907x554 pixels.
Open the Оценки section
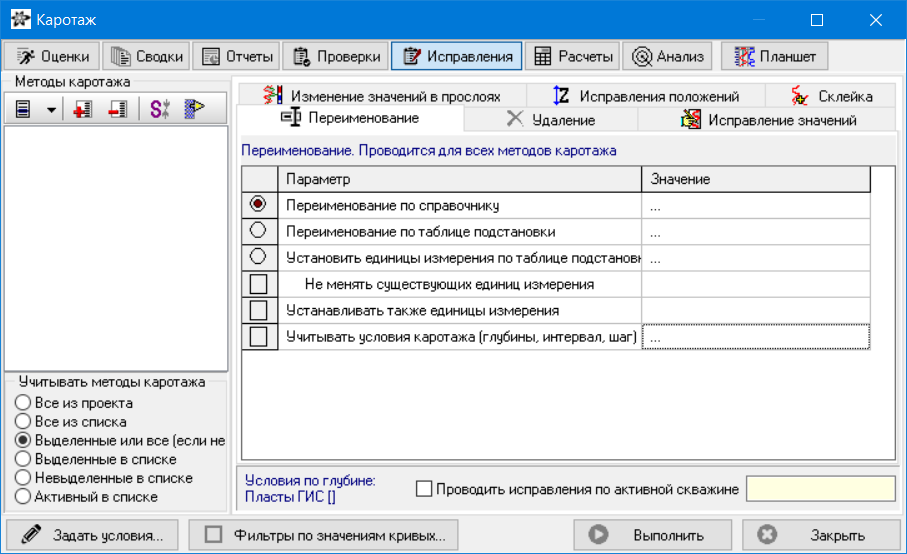[52, 56]
